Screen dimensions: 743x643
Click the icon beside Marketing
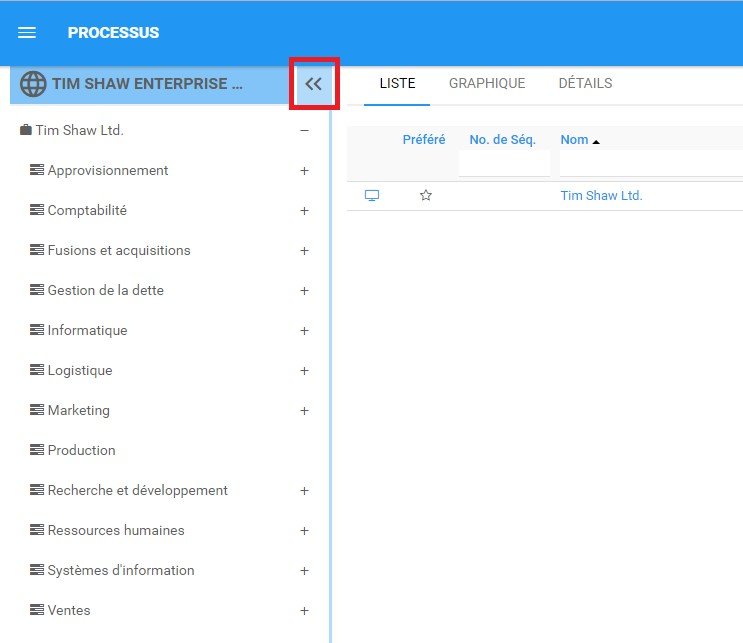(37, 410)
